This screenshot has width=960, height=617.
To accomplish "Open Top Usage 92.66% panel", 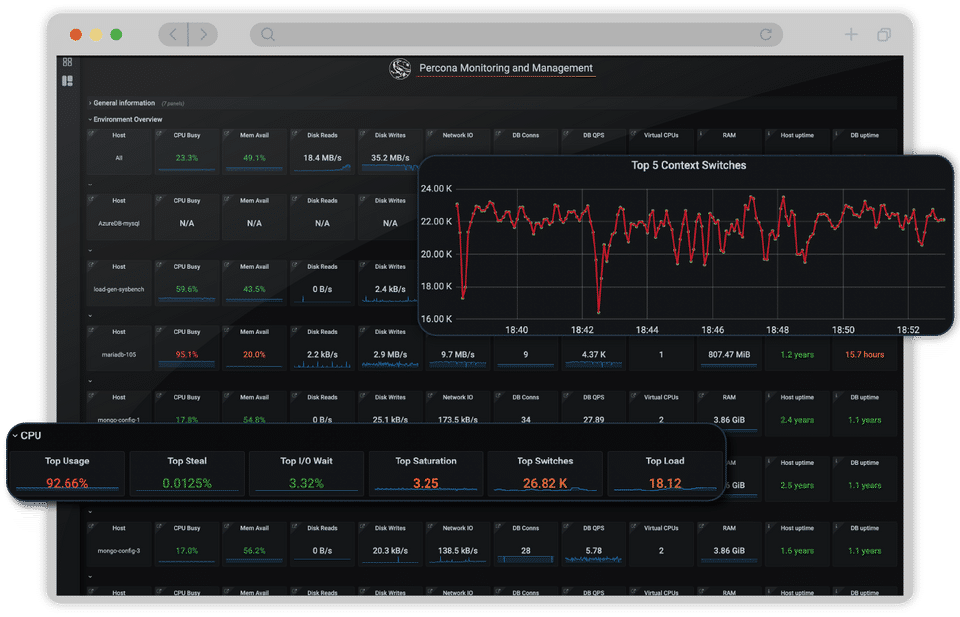I will click(x=67, y=474).
